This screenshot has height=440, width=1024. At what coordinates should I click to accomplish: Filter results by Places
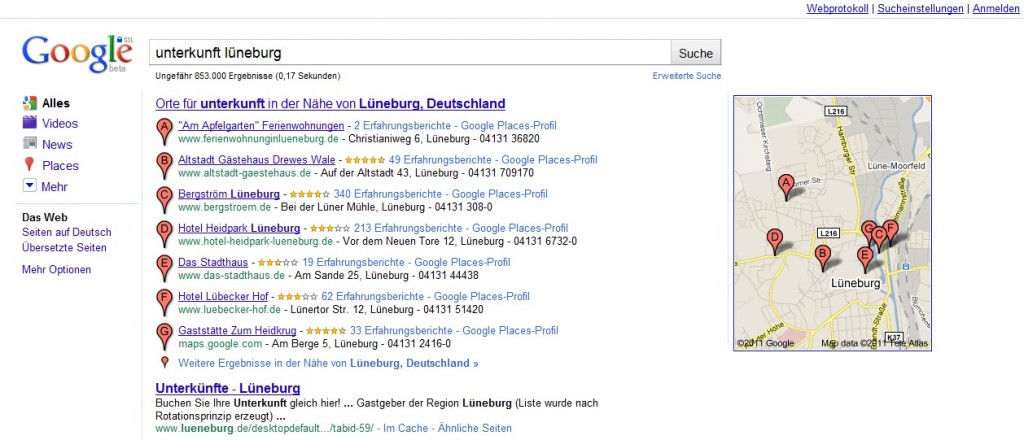coord(60,166)
